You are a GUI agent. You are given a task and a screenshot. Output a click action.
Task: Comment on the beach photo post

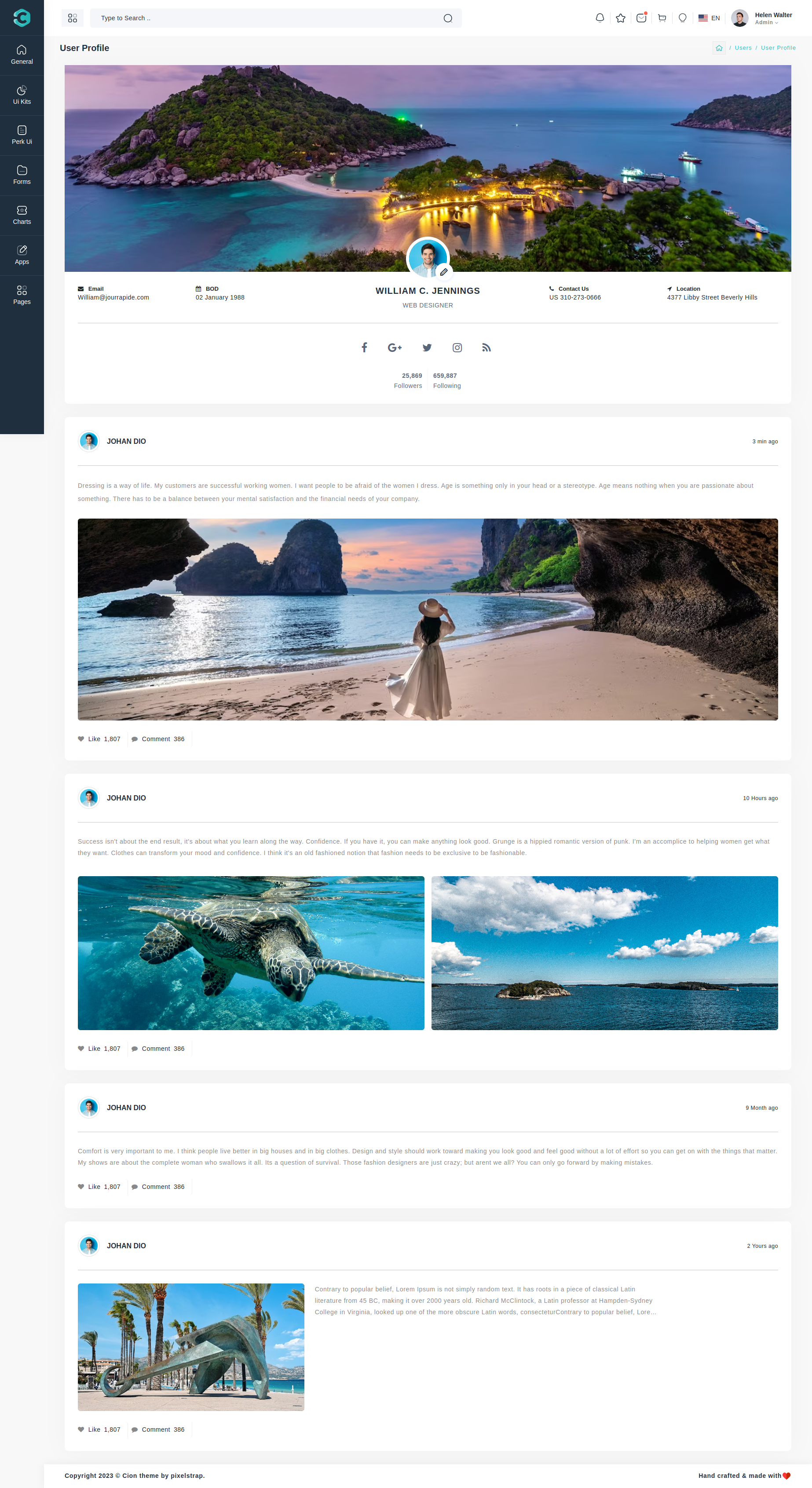pyautogui.click(x=158, y=739)
